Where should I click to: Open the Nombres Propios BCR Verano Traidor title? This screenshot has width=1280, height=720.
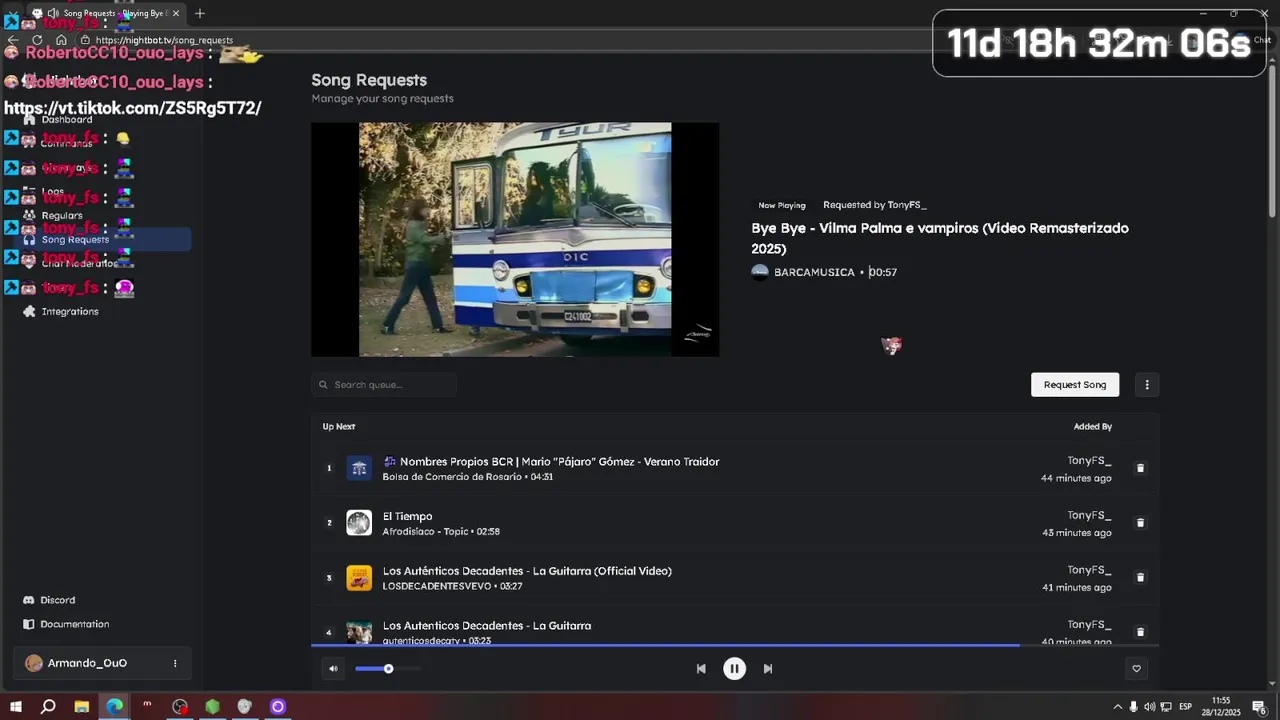[x=551, y=462]
